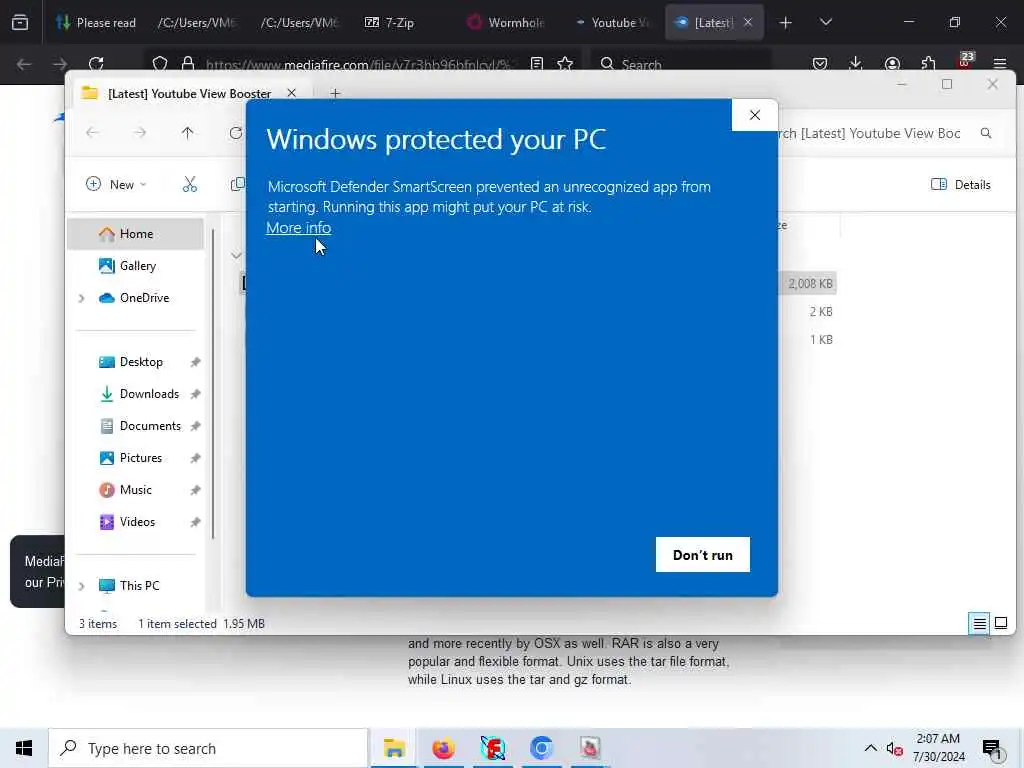Open Videos folder in sidebar

pyautogui.click(x=137, y=522)
